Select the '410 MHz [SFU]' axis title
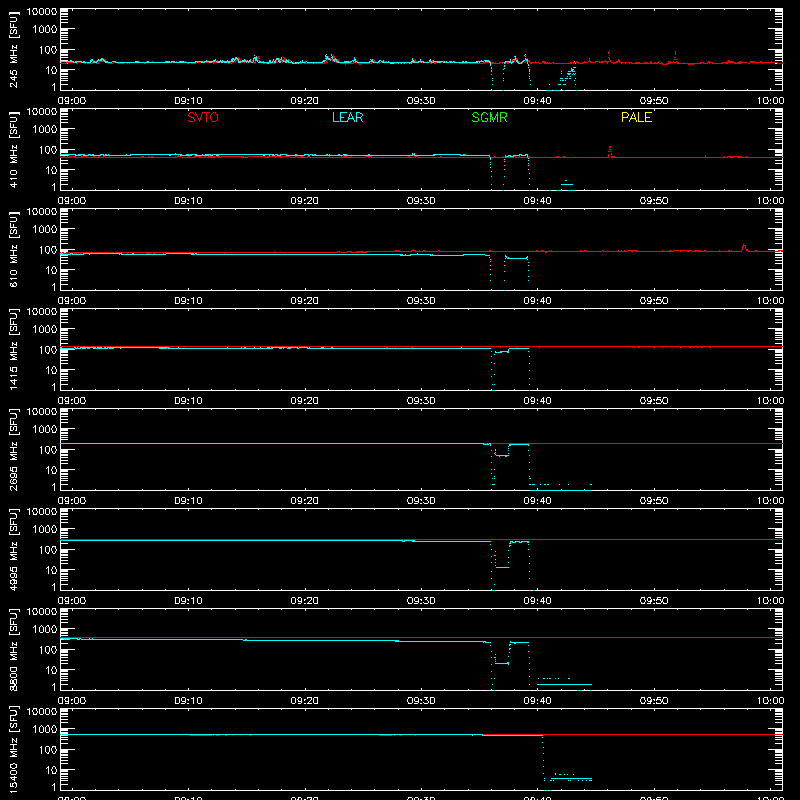This screenshot has width=800, height=800. [14, 149]
